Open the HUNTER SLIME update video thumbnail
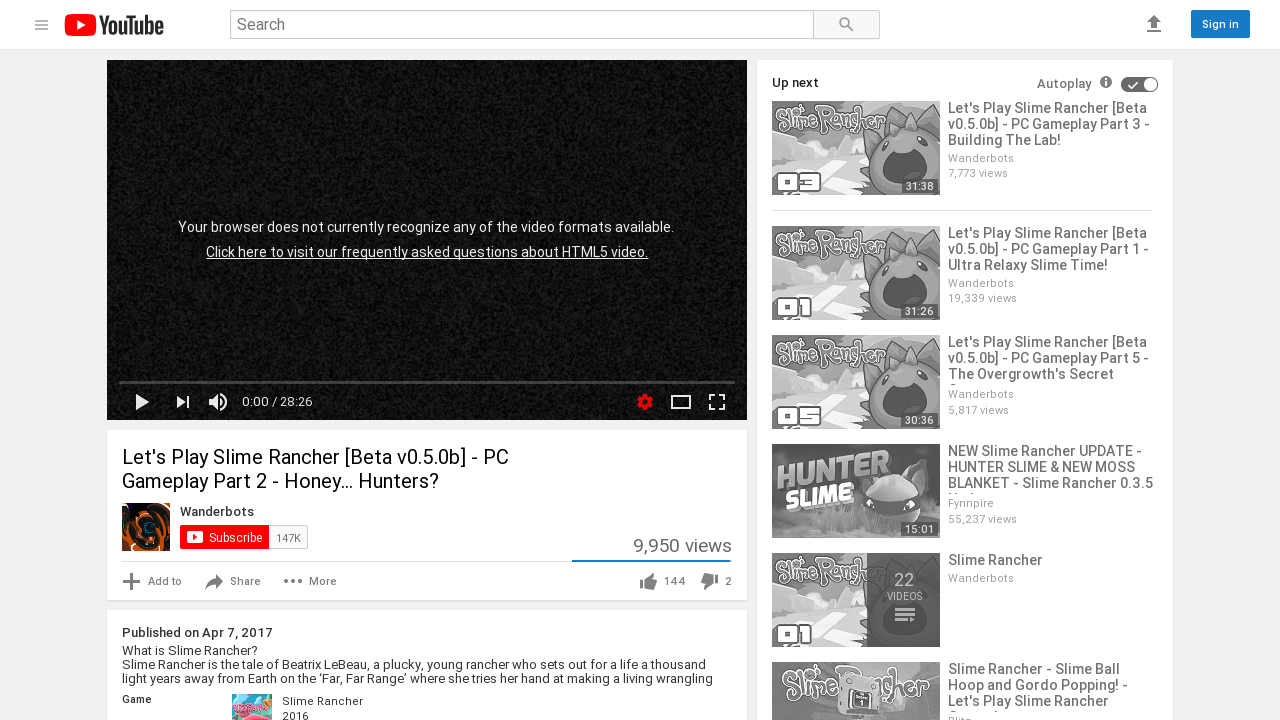 tap(856, 491)
